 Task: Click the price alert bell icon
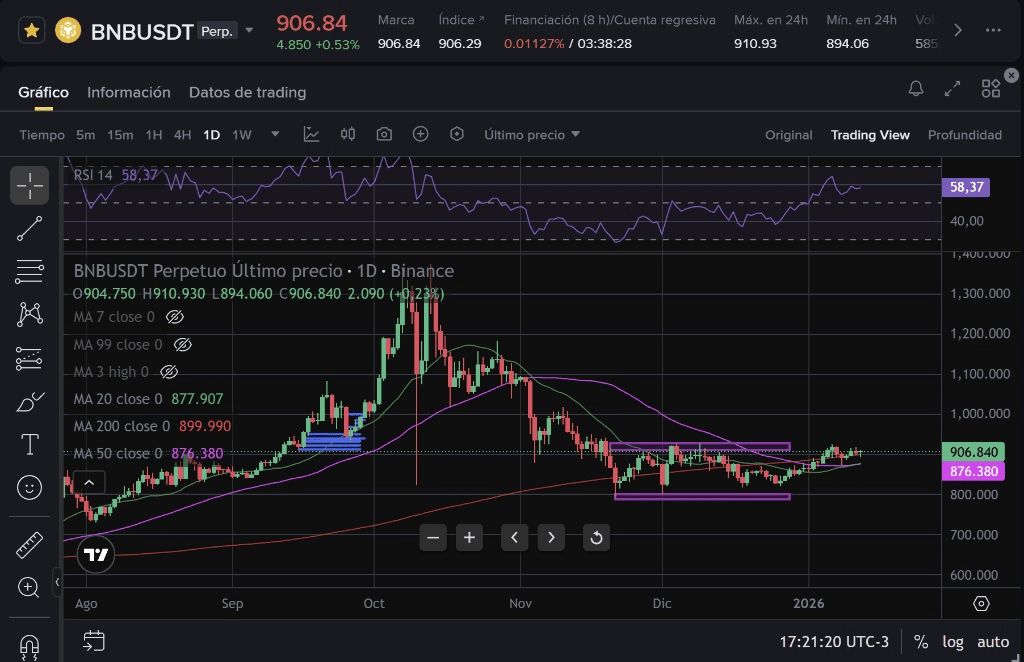(916, 90)
